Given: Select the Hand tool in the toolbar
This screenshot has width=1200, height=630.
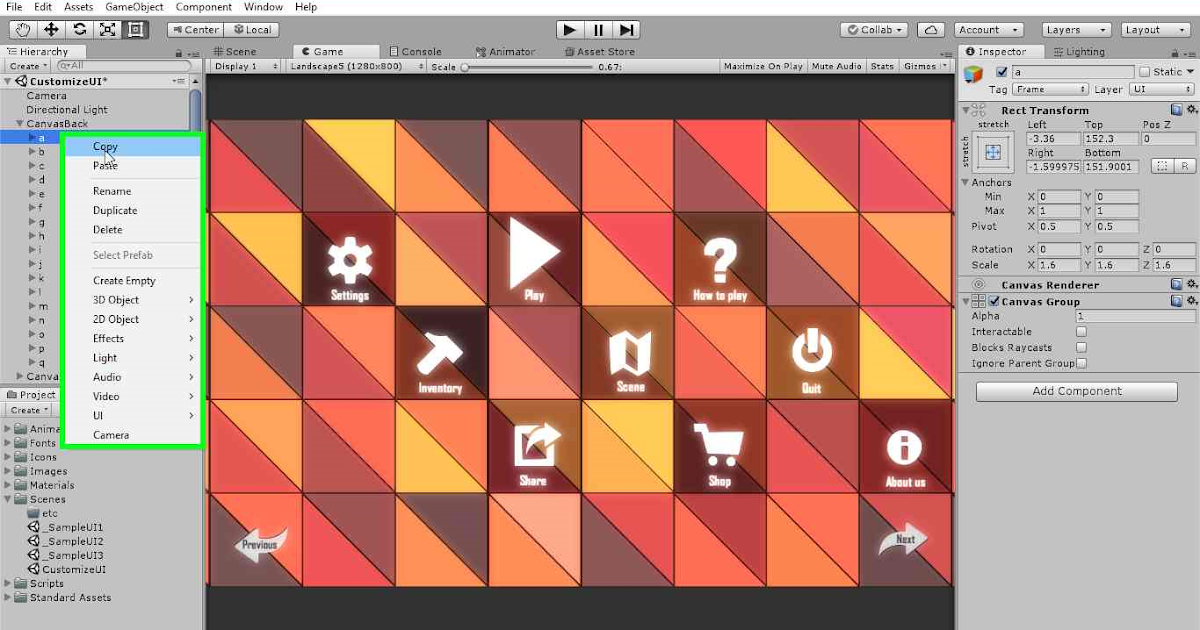Looking at the screenshot, I should pyautogui.click(x=21, y=29).
